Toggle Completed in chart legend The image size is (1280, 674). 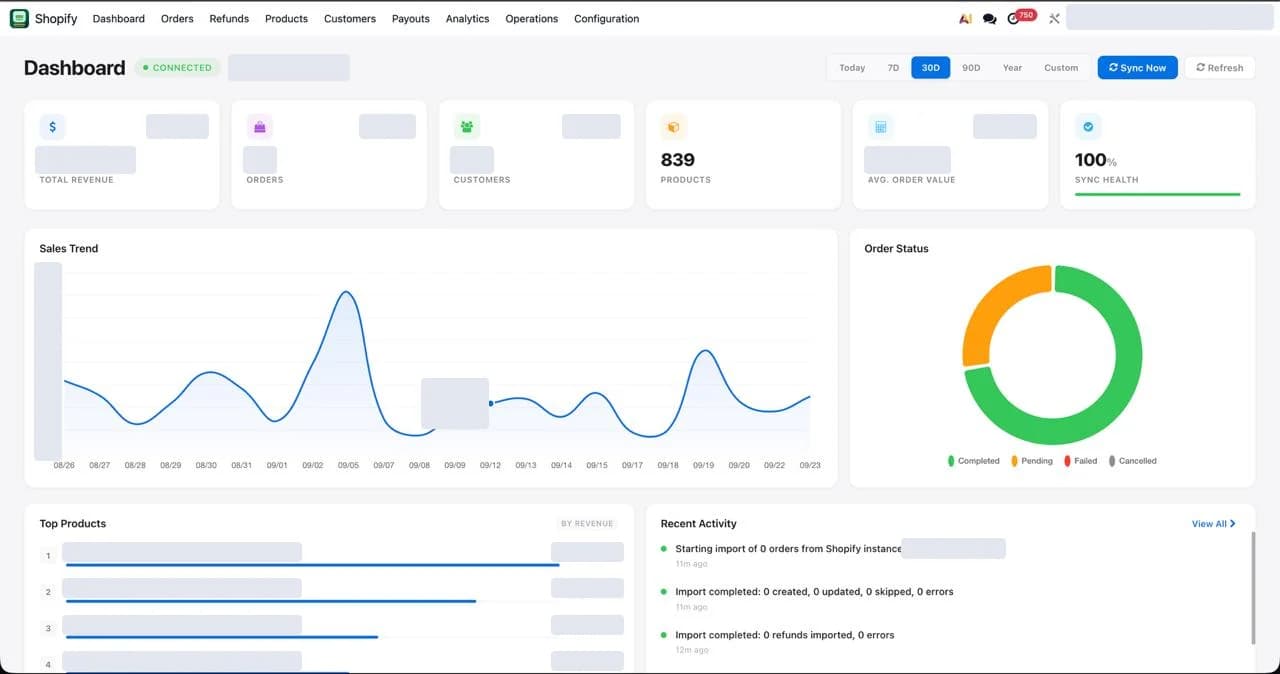coord(973,461)
